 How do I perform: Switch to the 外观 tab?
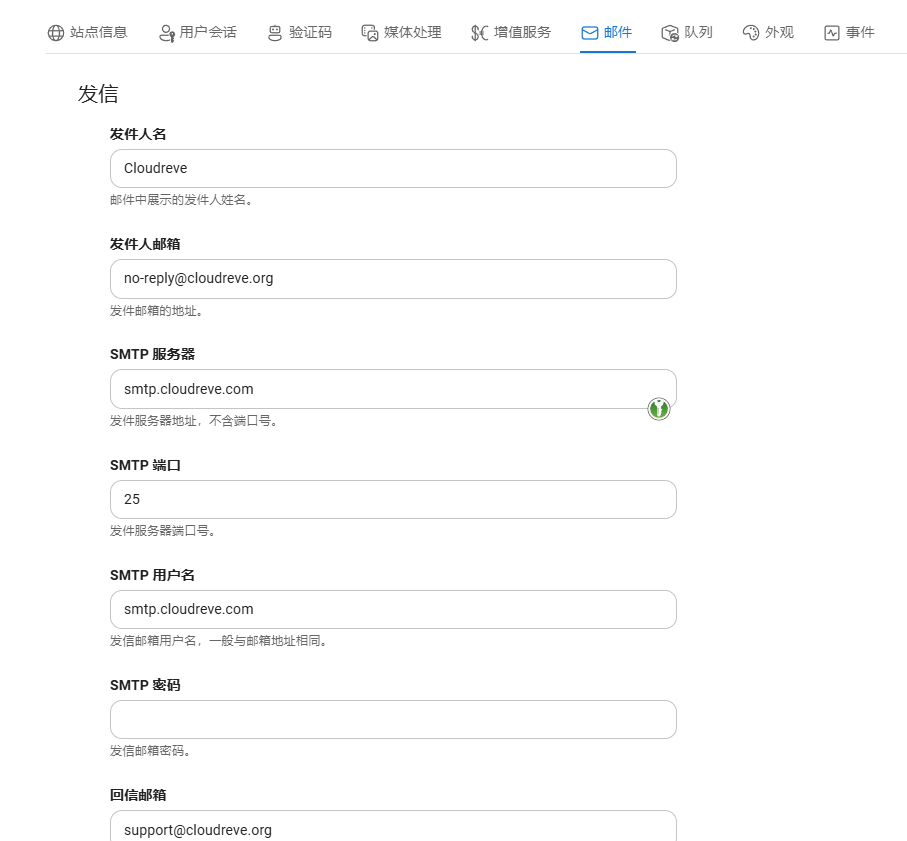click(x=768, y=32)
